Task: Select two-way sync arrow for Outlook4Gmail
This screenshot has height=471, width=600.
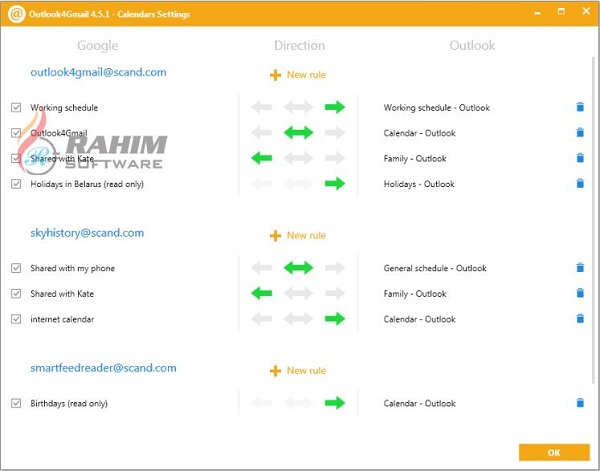Action: [298, 133]
